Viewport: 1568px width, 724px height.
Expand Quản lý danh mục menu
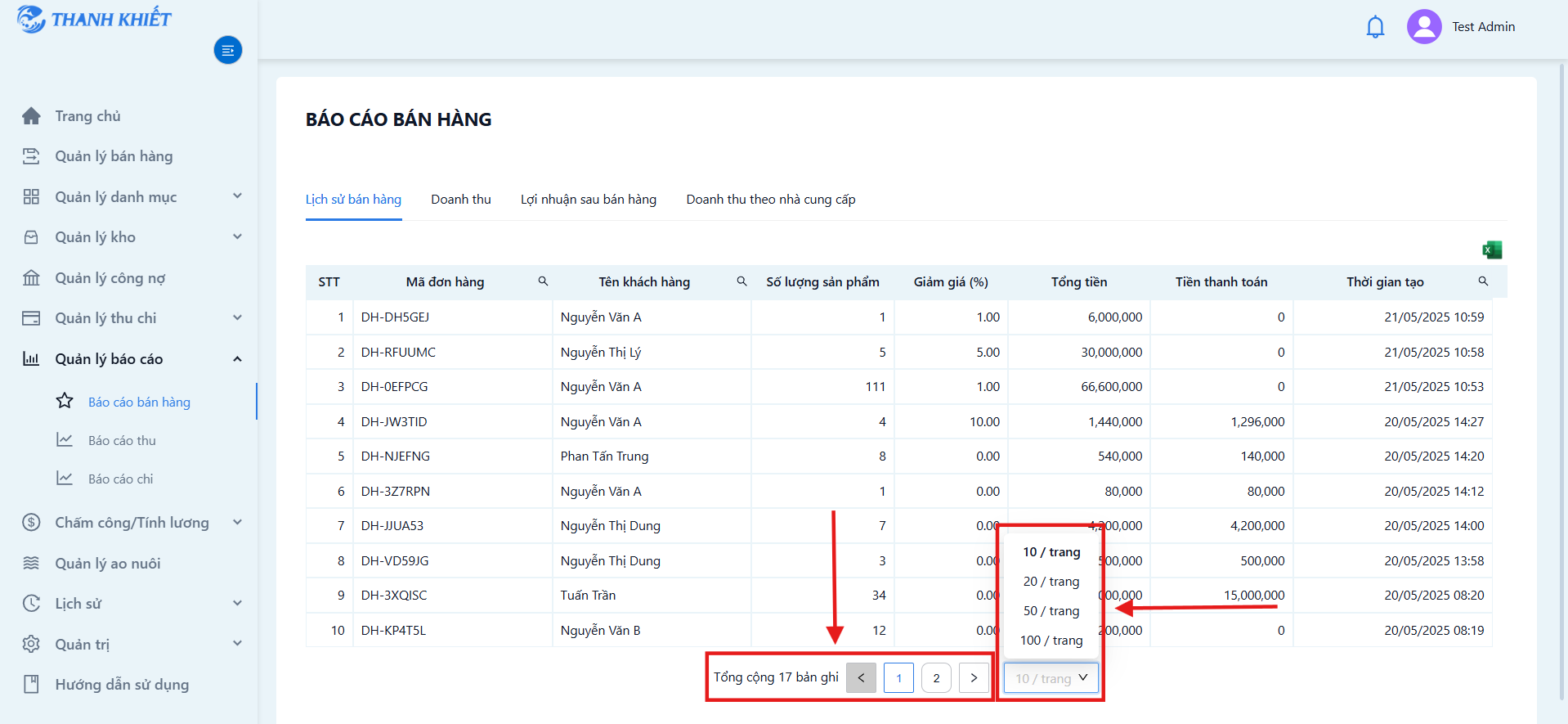point(237,196)
